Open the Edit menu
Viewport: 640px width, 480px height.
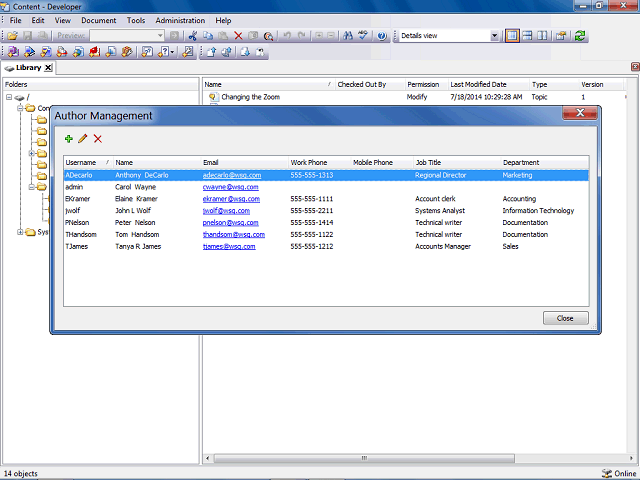38,20
